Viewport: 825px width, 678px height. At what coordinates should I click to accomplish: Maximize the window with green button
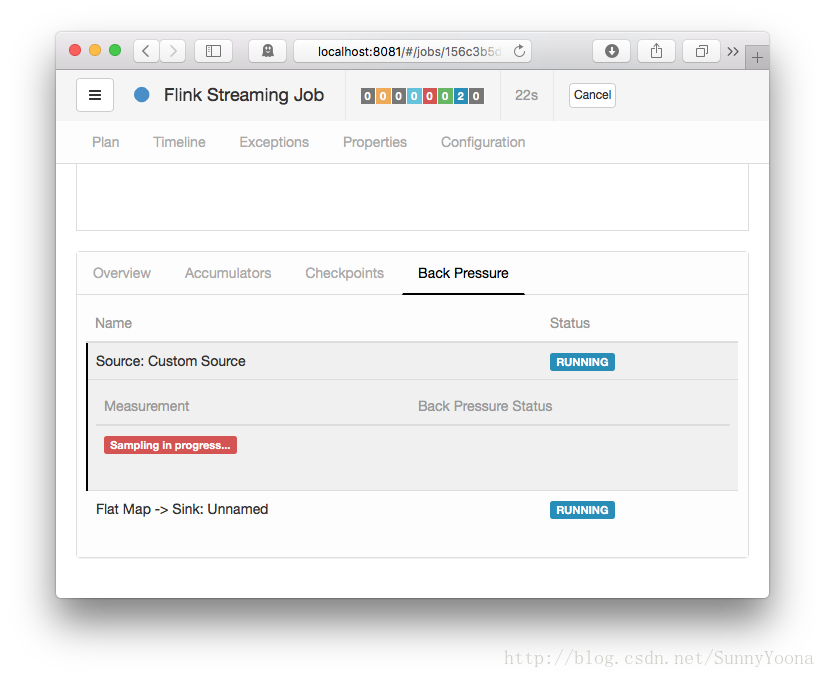(x=115, y=50)
